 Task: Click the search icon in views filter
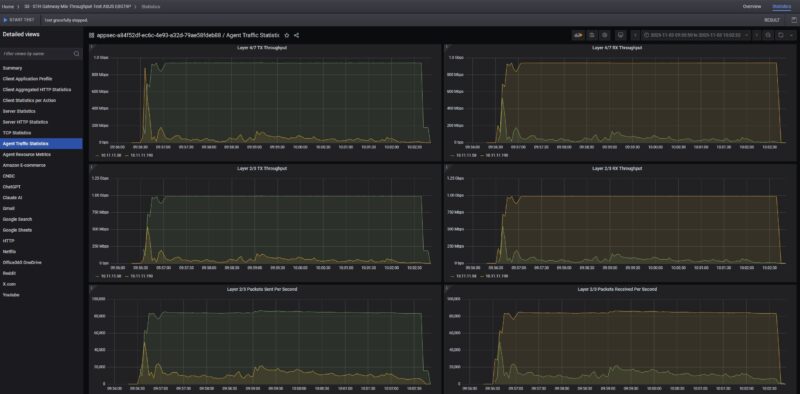point(76,54)
